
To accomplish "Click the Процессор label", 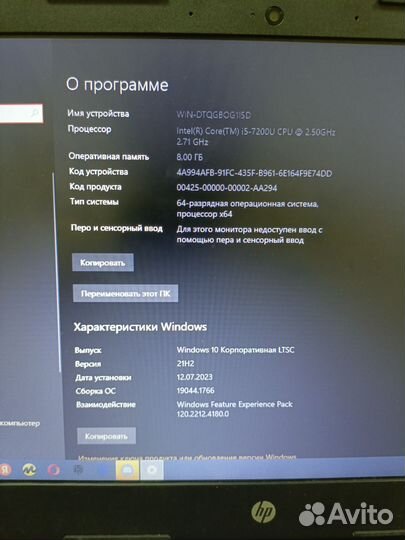I will (90, 129).
